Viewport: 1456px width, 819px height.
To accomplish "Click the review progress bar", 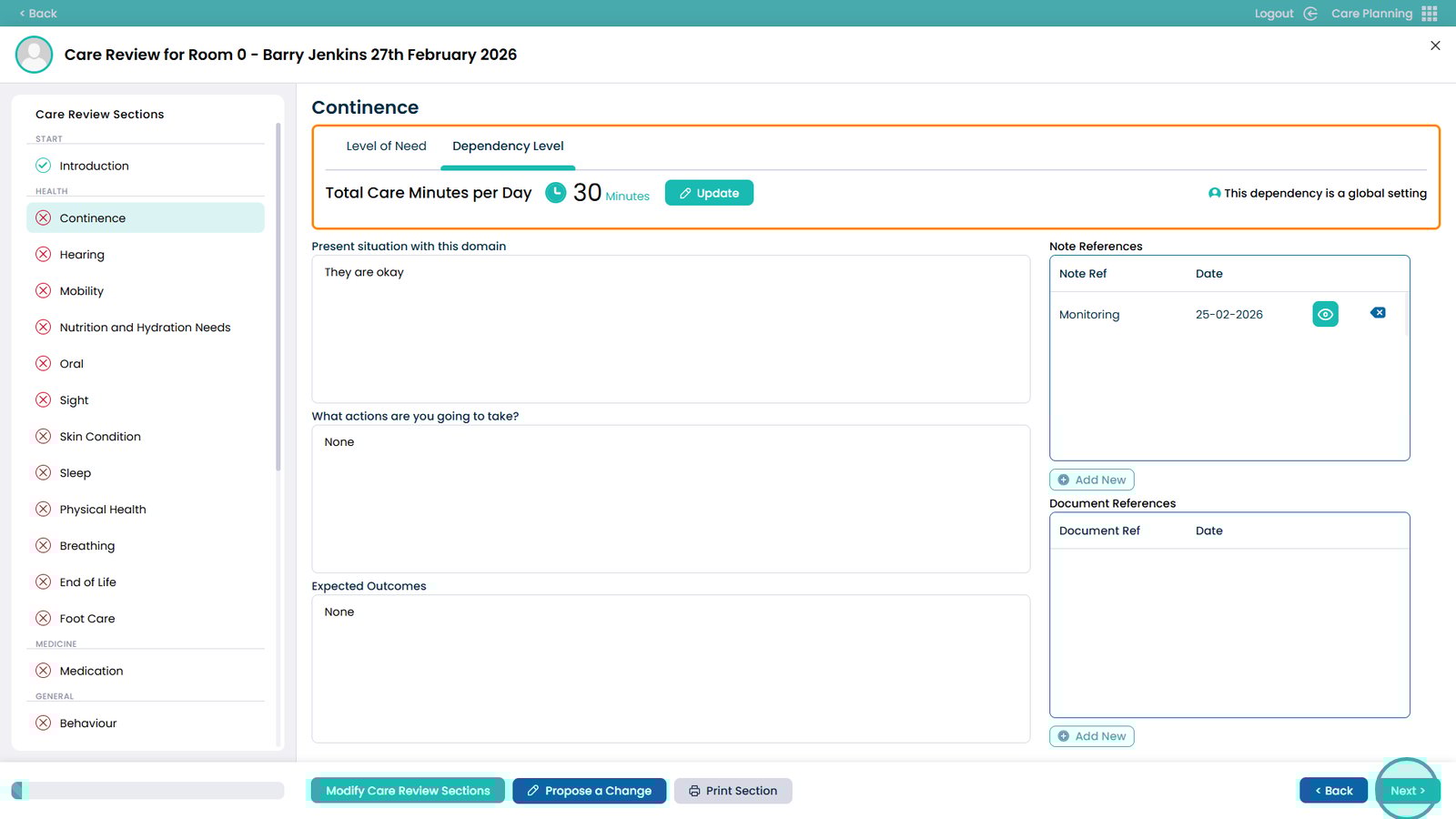I will tap(147, 791).
